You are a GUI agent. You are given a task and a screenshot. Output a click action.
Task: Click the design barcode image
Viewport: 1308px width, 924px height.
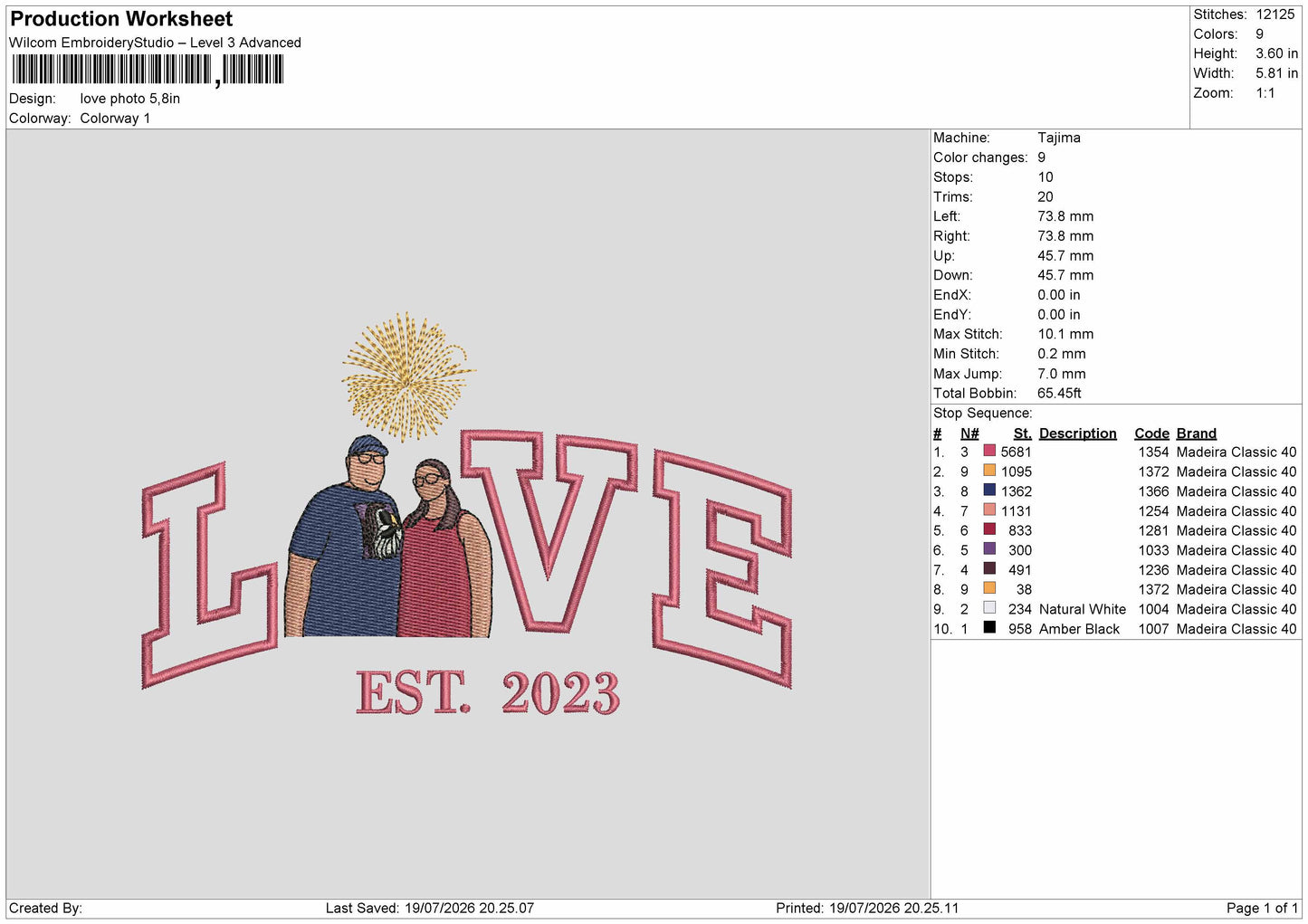point(148,70)
